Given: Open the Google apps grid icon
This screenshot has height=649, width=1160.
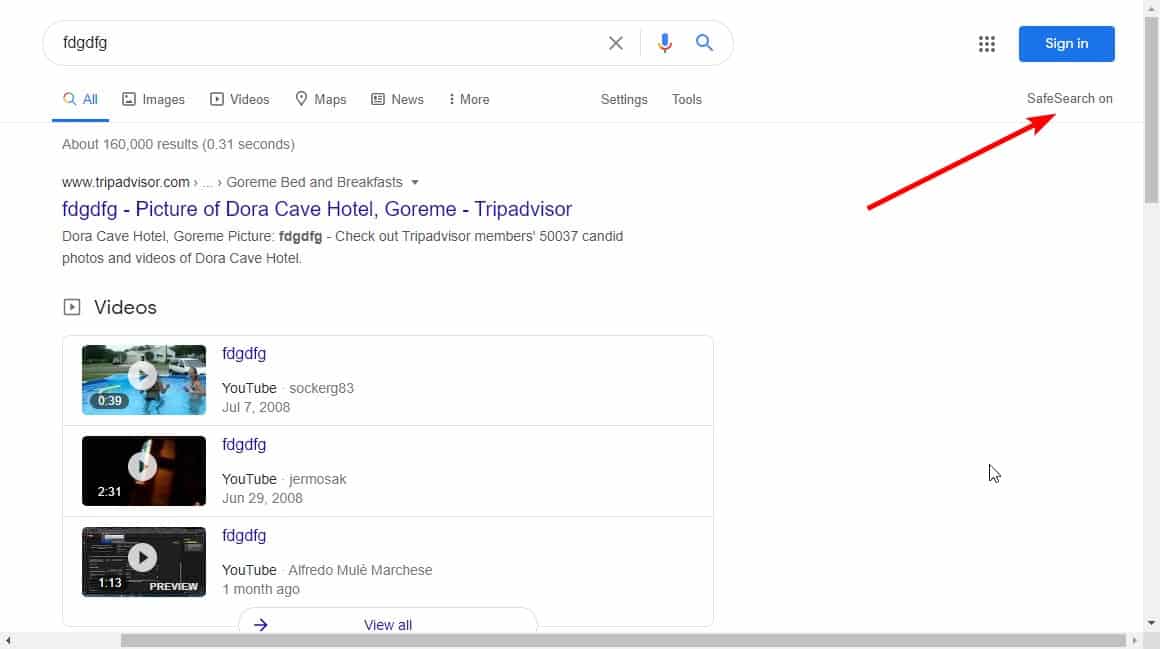Looking at the screenshot, I should [x=986, y=44].
